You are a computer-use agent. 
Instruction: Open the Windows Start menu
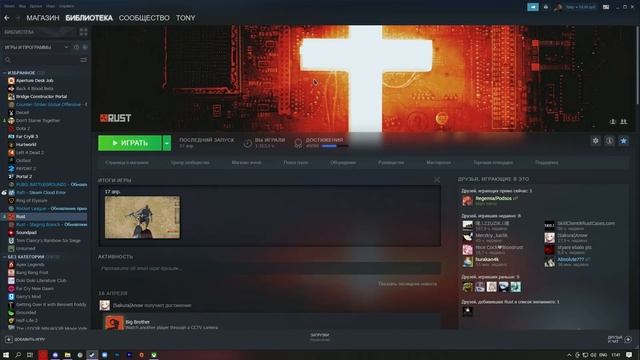pyautogui.click(x=6, y=355)
